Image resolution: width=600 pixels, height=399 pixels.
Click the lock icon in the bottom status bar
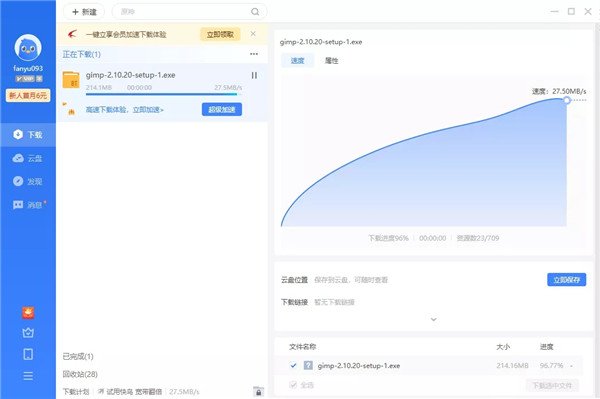(x=258, y=392)
